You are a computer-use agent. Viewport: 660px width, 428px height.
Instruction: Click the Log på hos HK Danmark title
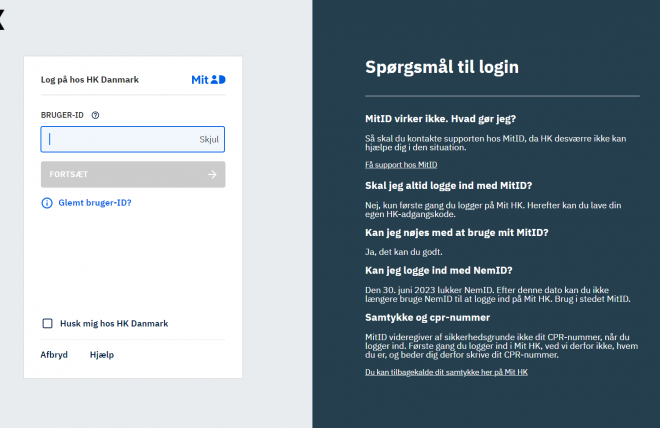click(90, 80)
